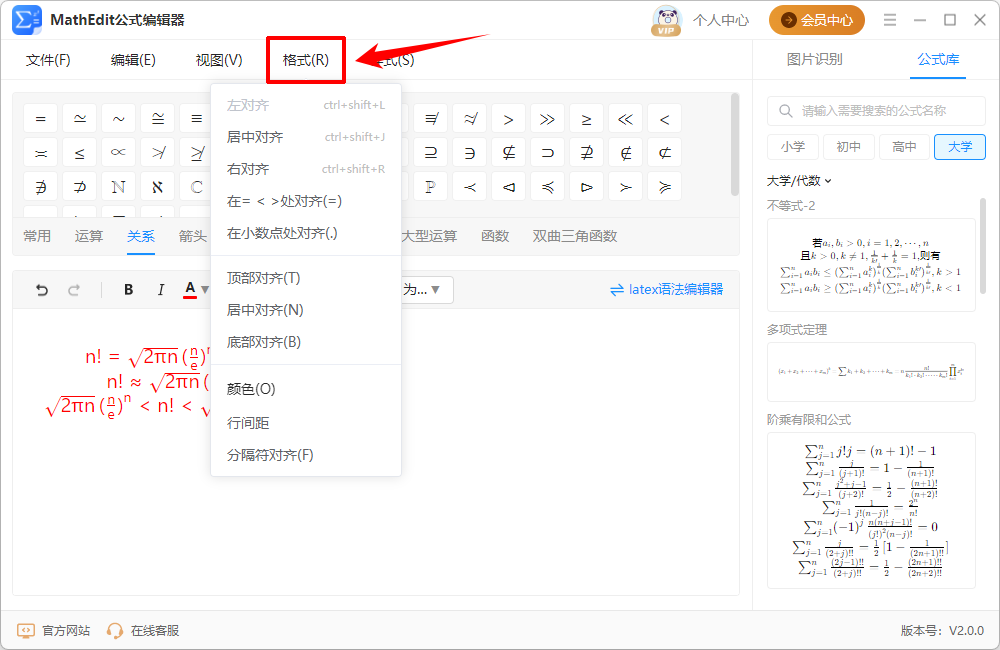This screenshot has height=650, width=1000.
Task: Insert the greater-than (>) symbol
Action: pyautogui.click(x=508, y=119)
